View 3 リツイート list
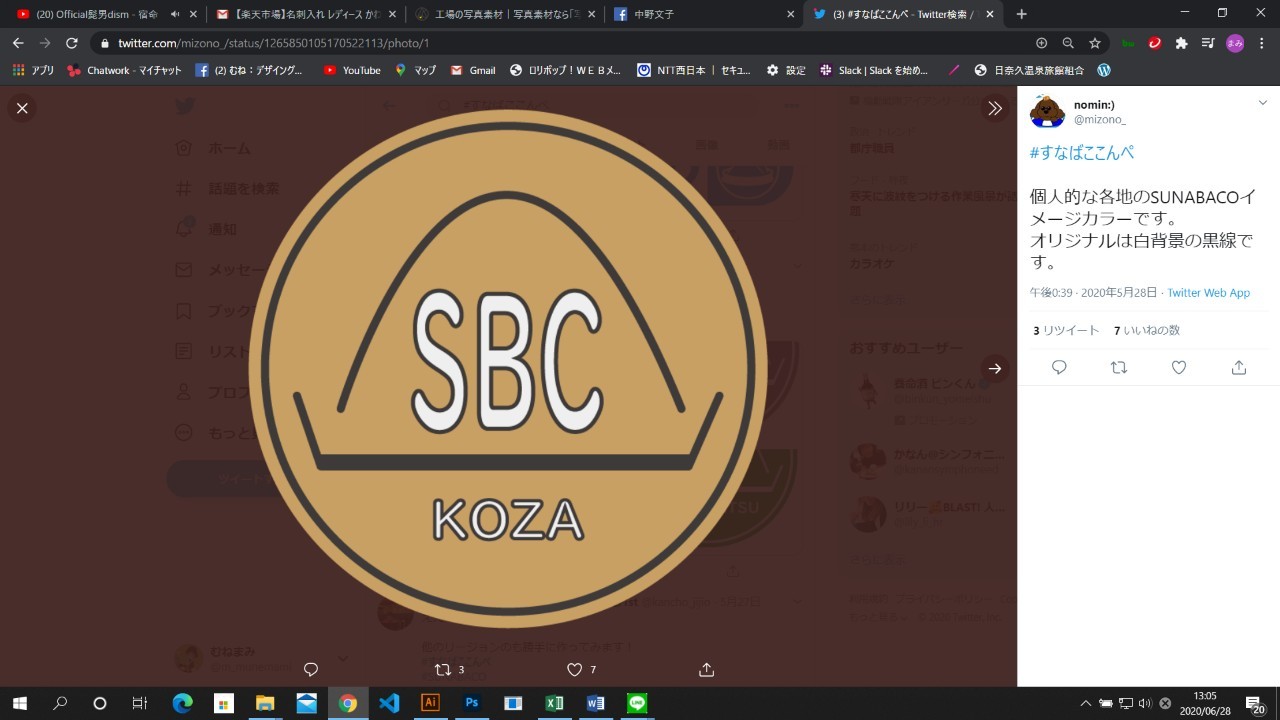This screenshot has width=1280, height=720. coord(1066,330)
